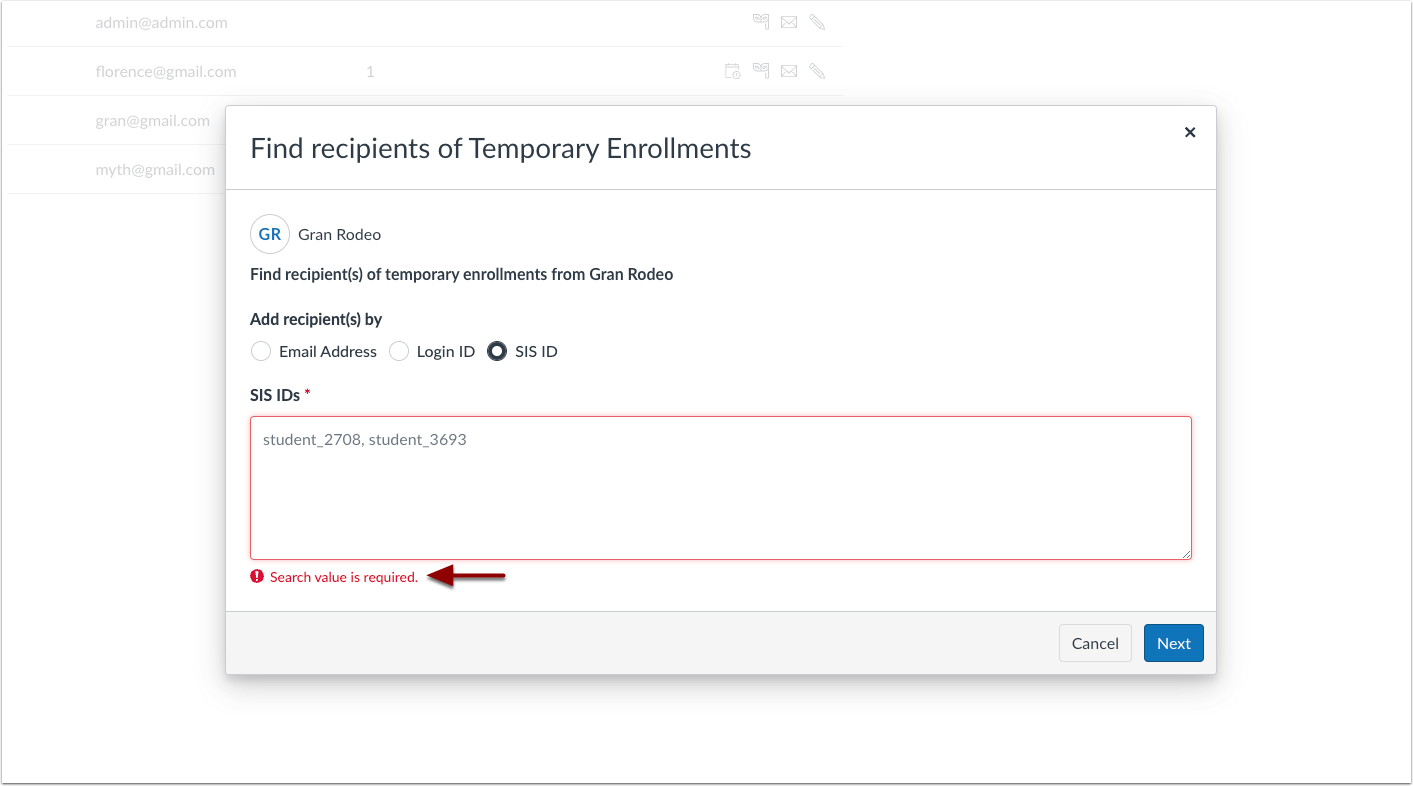The image size is (1413, 786).
Task: Select the SIS ID radio option
Action: tap(497, 351)
